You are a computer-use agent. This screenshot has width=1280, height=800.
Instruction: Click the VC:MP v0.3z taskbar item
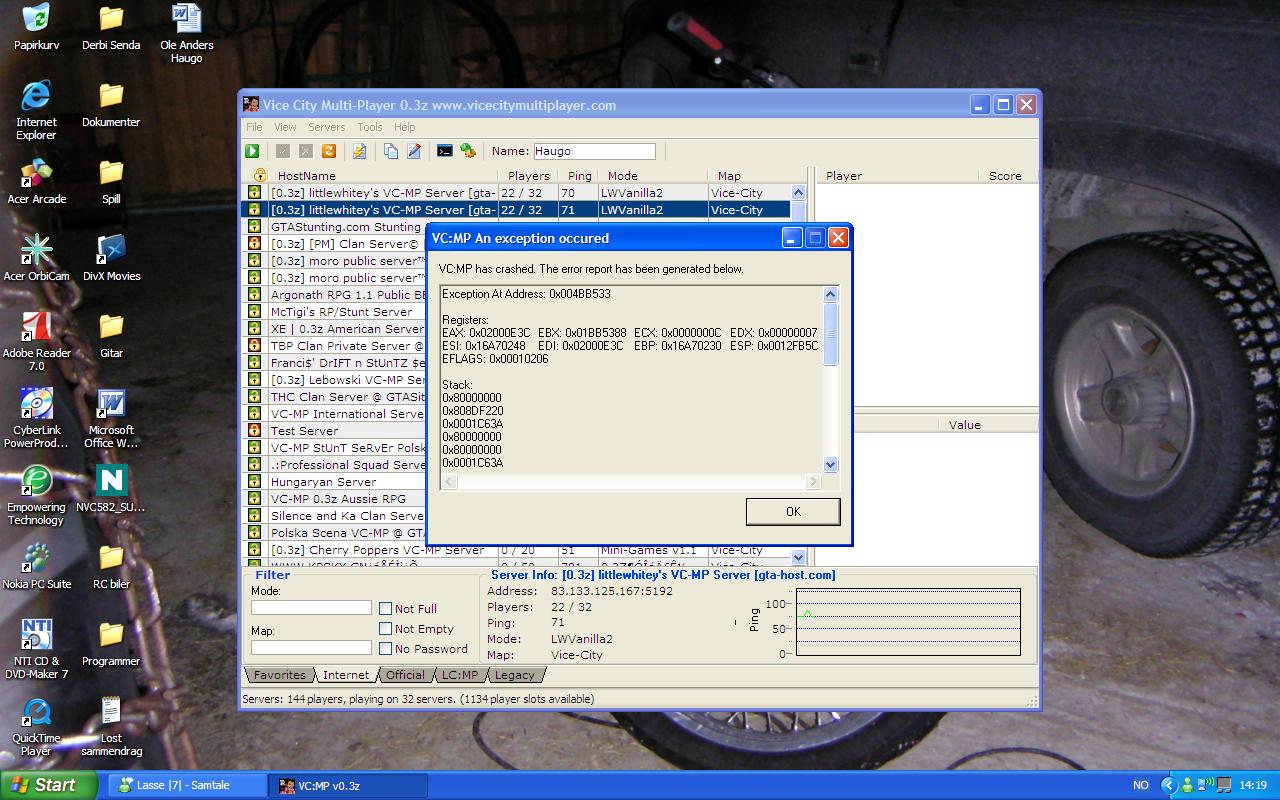pyautogui.click(x=348, y=785)
